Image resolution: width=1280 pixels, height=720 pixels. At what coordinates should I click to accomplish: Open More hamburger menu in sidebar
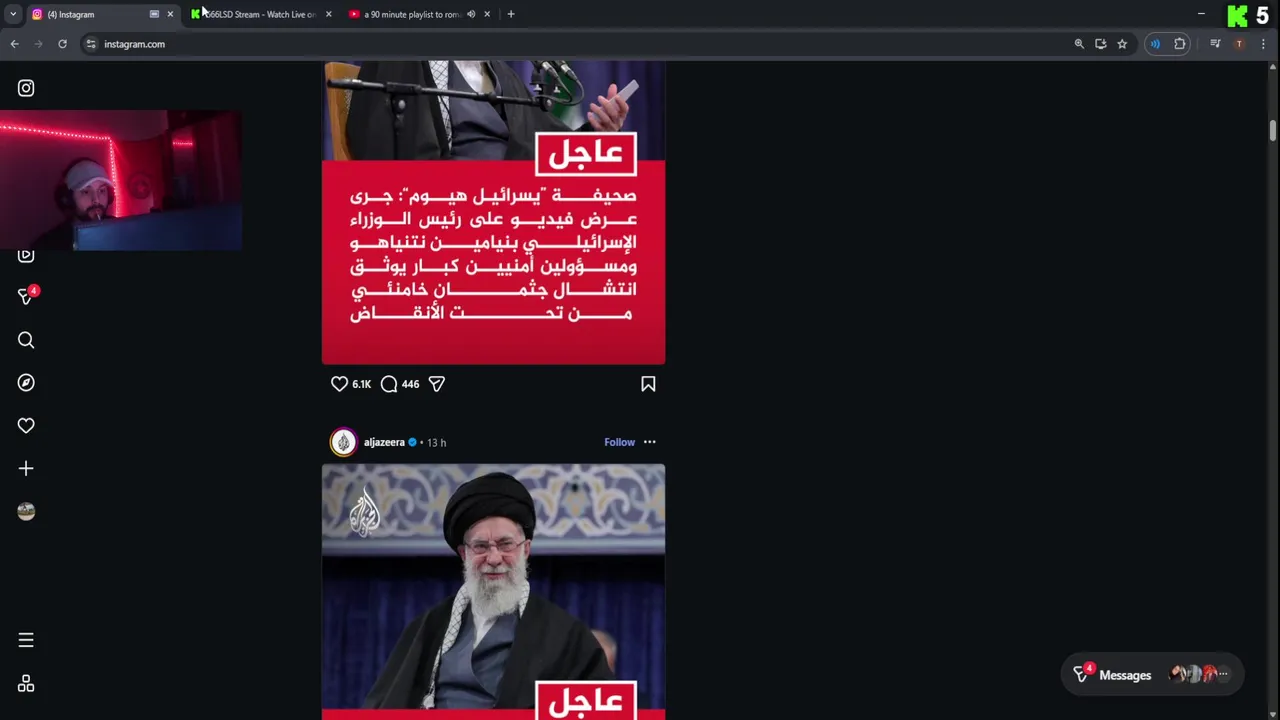tap(26, 640)
